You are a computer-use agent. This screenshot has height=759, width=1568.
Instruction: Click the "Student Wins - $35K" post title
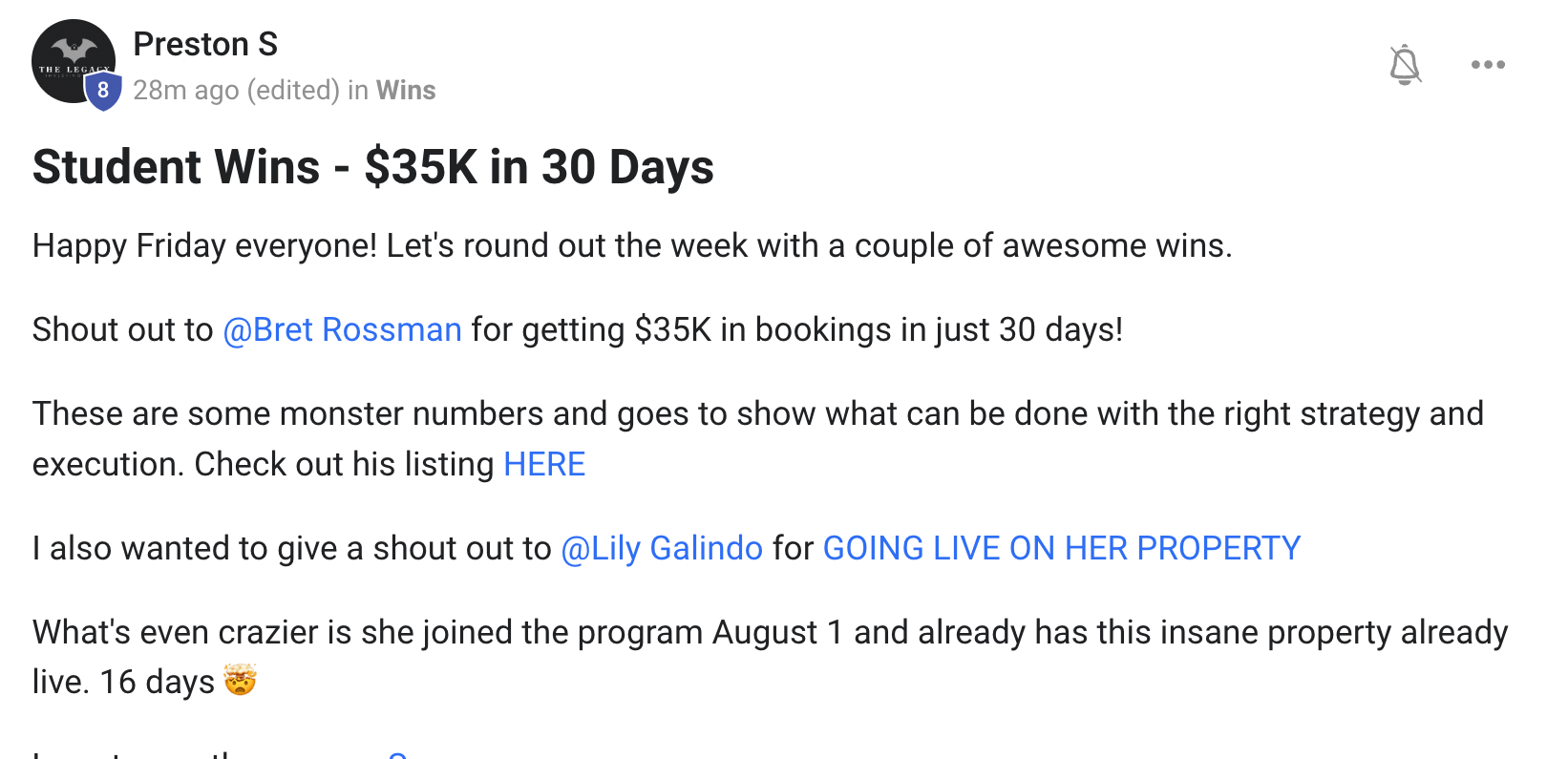click(372, 167)
